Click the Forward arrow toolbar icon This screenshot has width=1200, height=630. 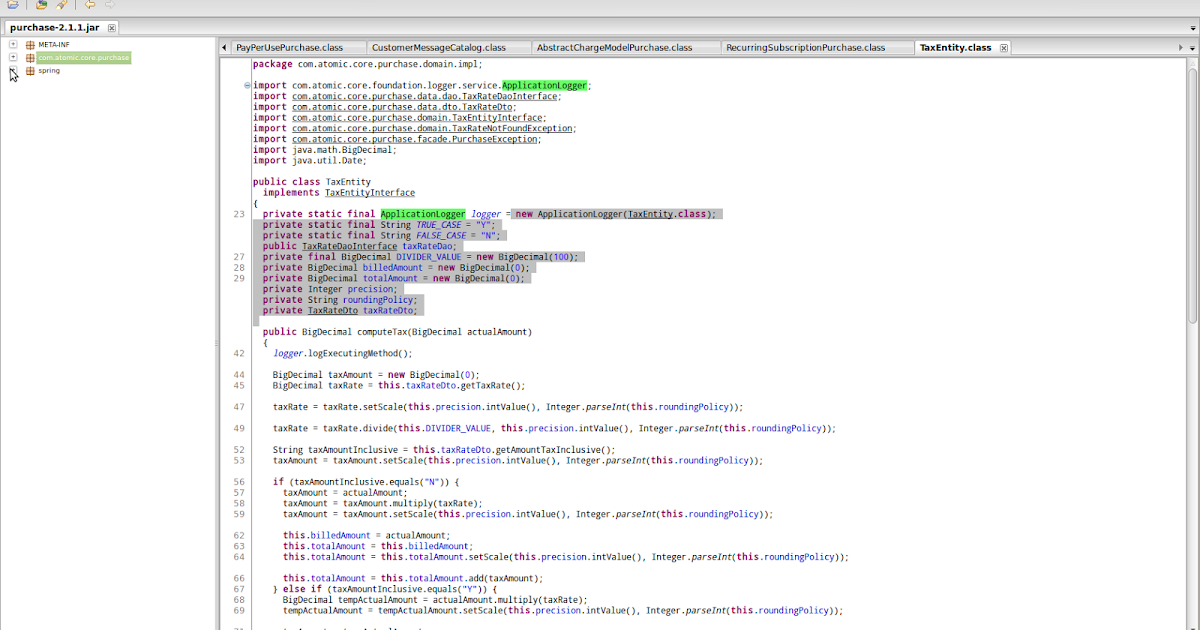tap(109, 5)
